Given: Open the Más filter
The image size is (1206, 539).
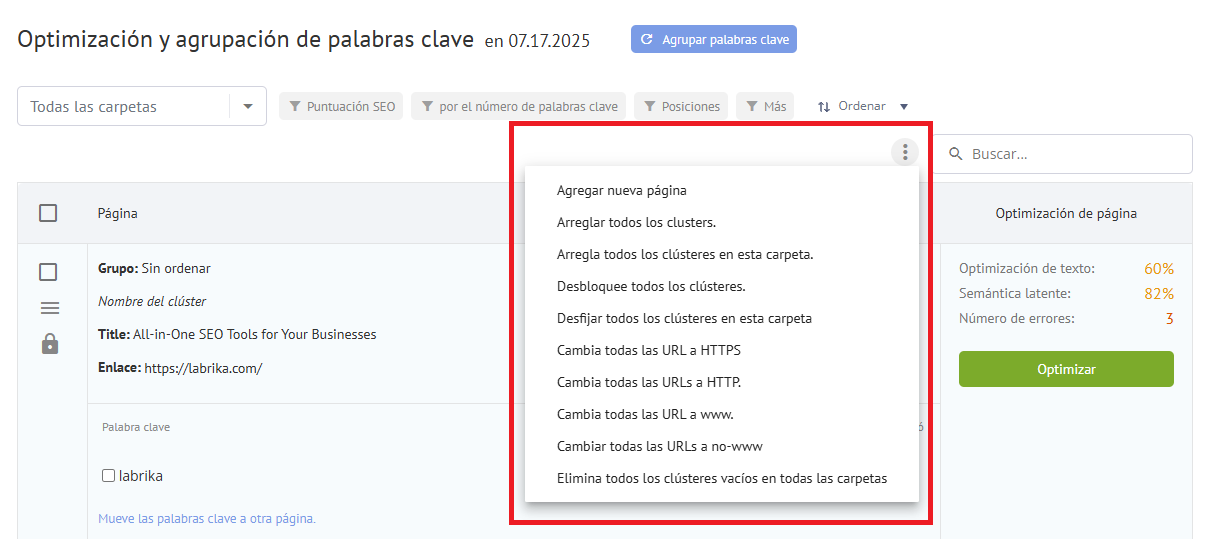Looking at the screenshot, I should click(x=765, y=106).
